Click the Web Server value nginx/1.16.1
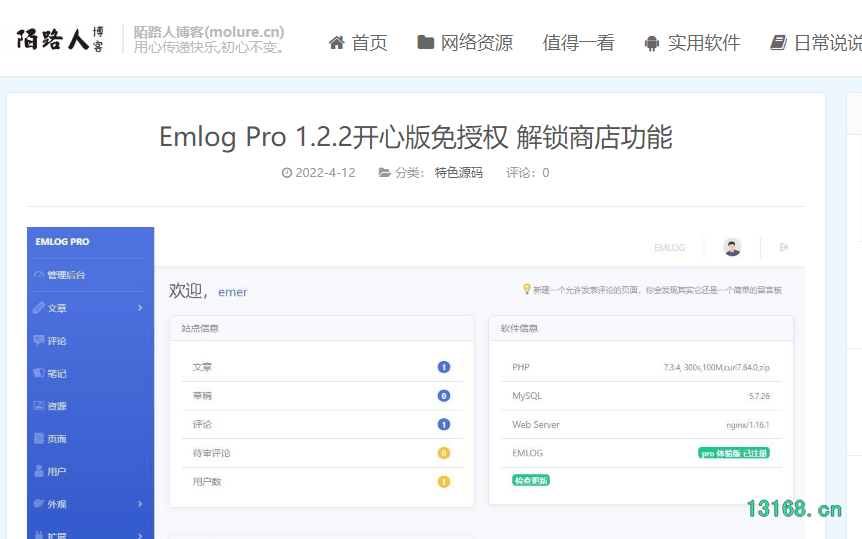 click(748, 425)
